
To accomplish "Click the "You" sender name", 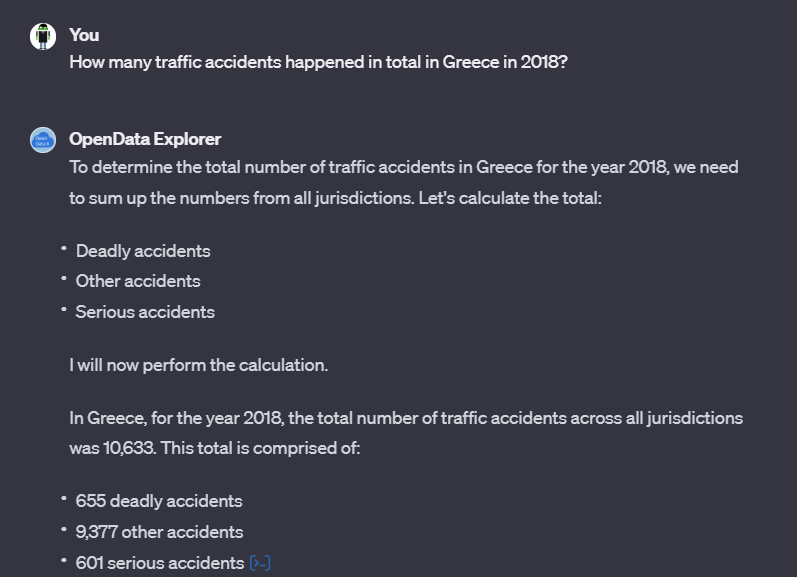I will [84, 35].
